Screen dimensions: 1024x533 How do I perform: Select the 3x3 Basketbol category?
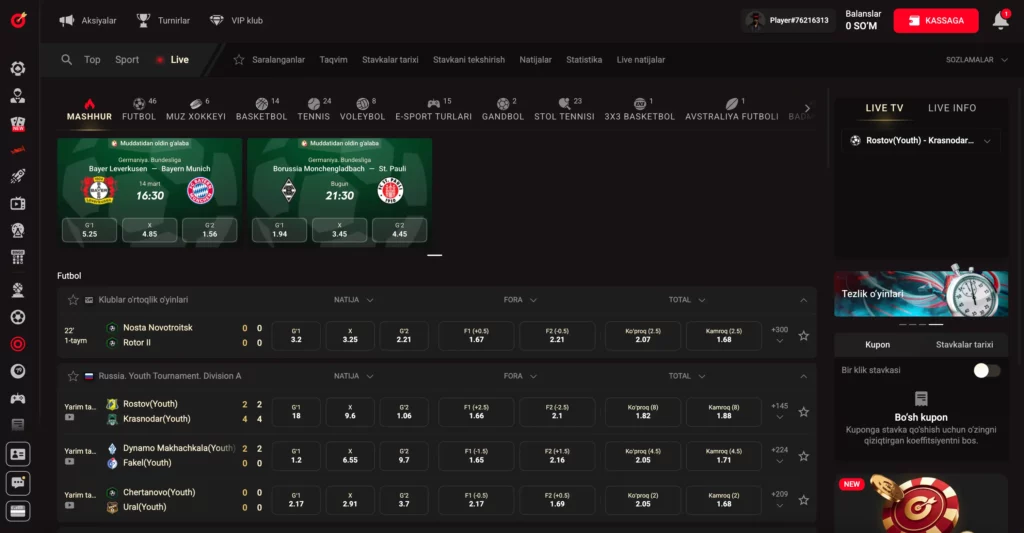639,109
